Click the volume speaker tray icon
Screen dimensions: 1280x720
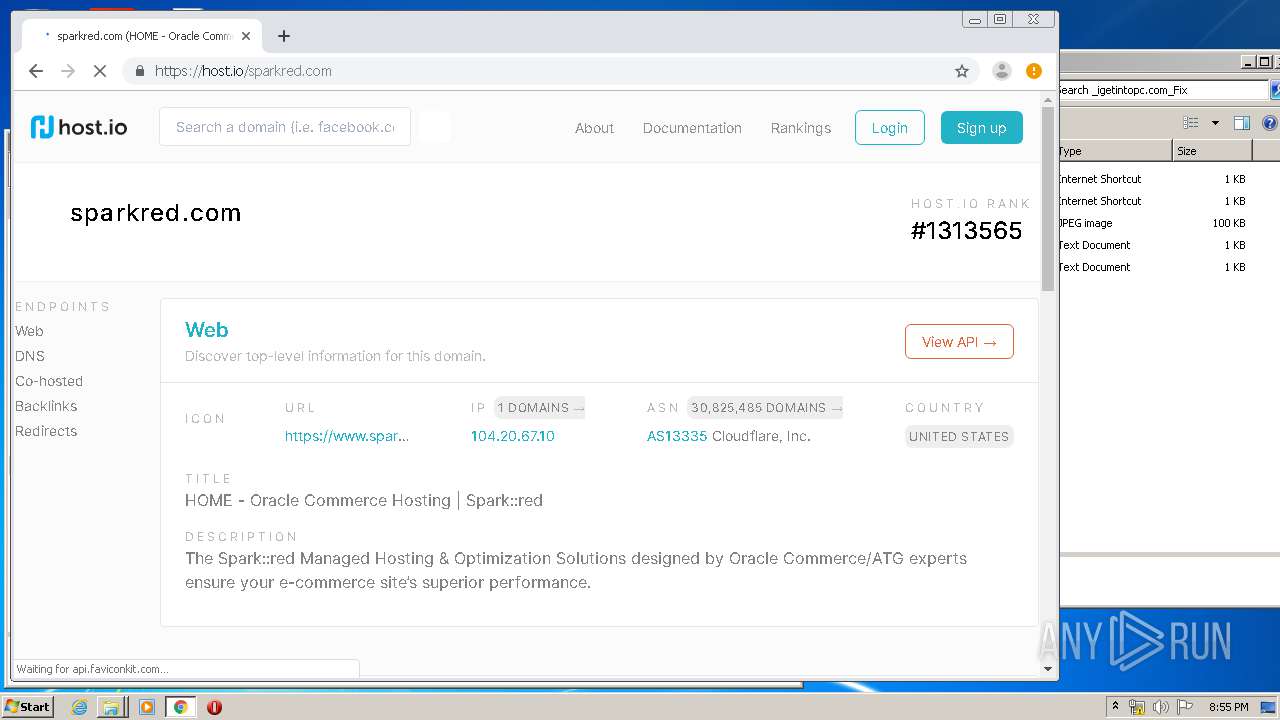(1160, 707)
